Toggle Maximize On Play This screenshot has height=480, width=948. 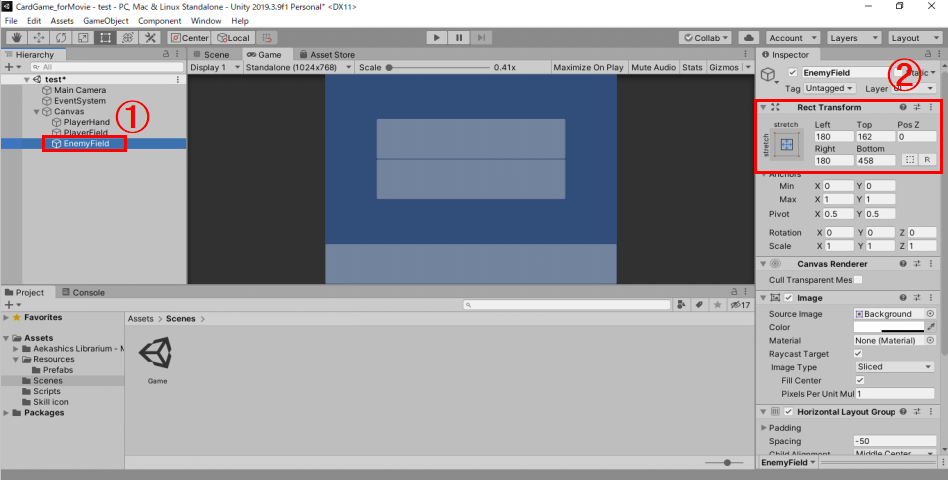tap(588, 67)
